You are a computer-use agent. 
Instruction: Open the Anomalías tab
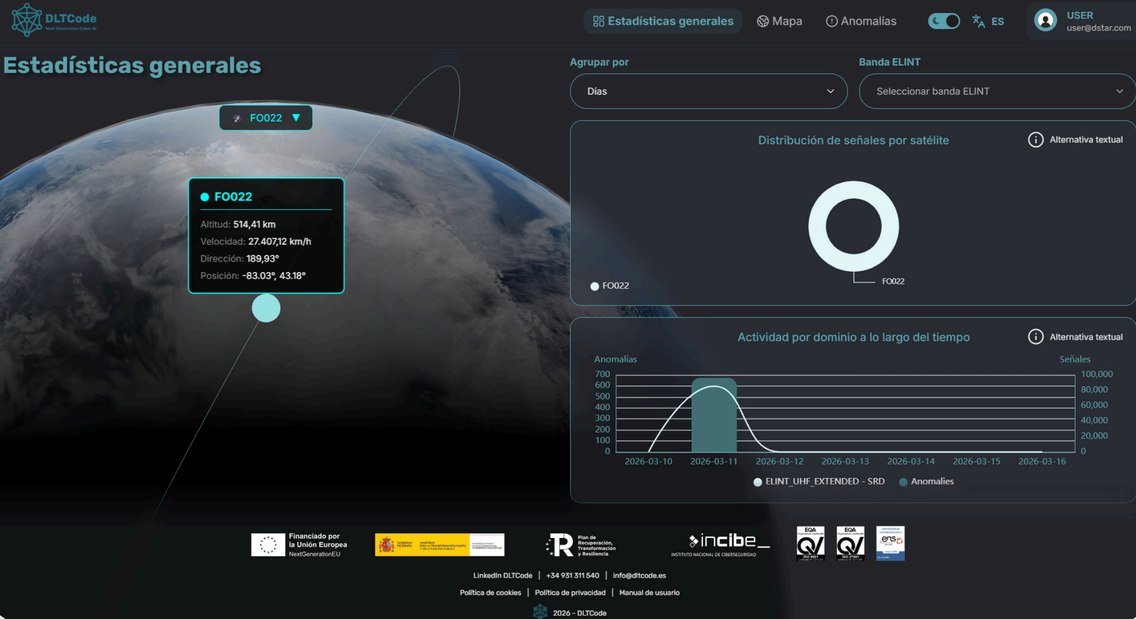point(861,21)
